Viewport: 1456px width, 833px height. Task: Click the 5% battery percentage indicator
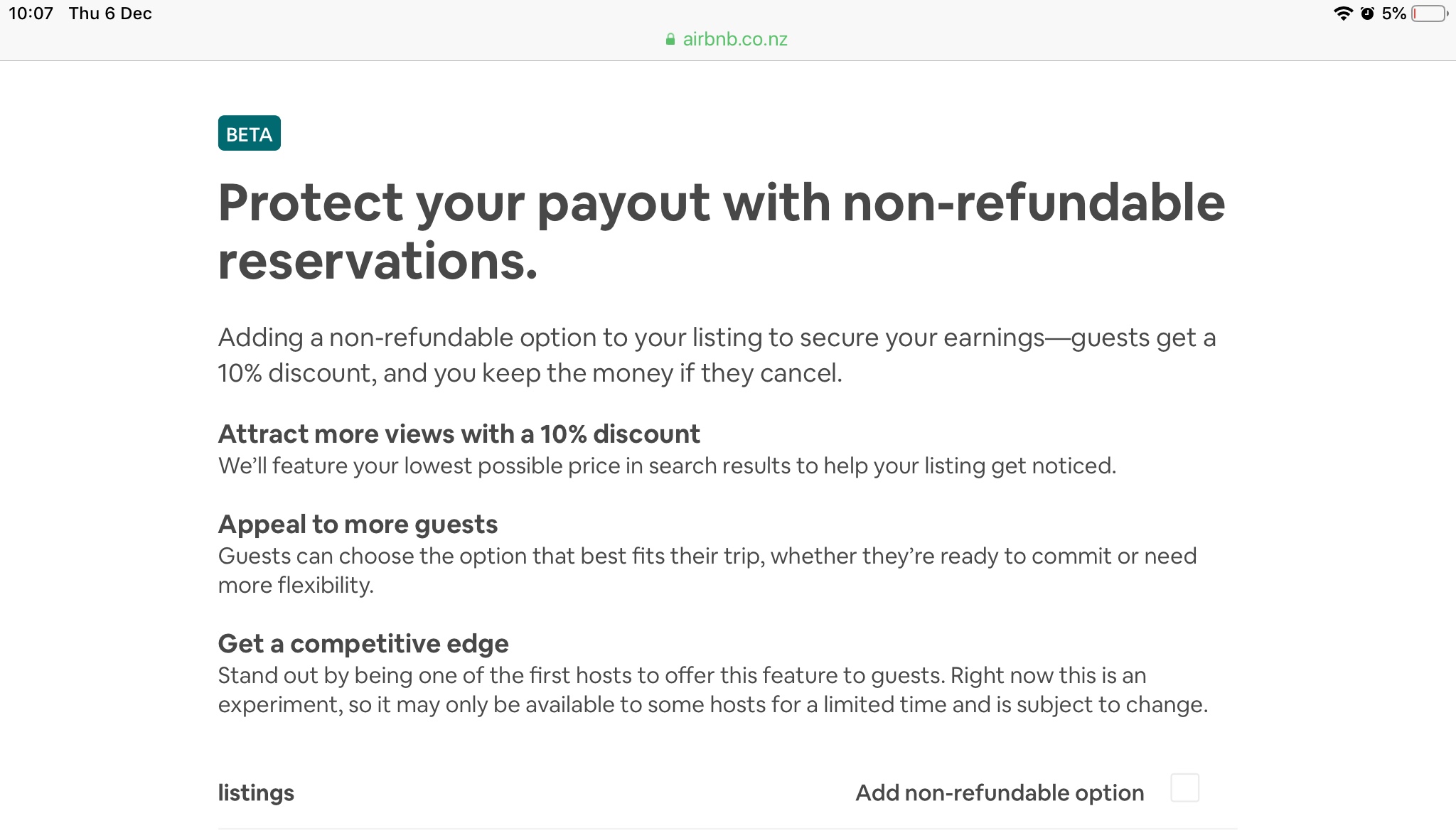[x=1396, y=12]
